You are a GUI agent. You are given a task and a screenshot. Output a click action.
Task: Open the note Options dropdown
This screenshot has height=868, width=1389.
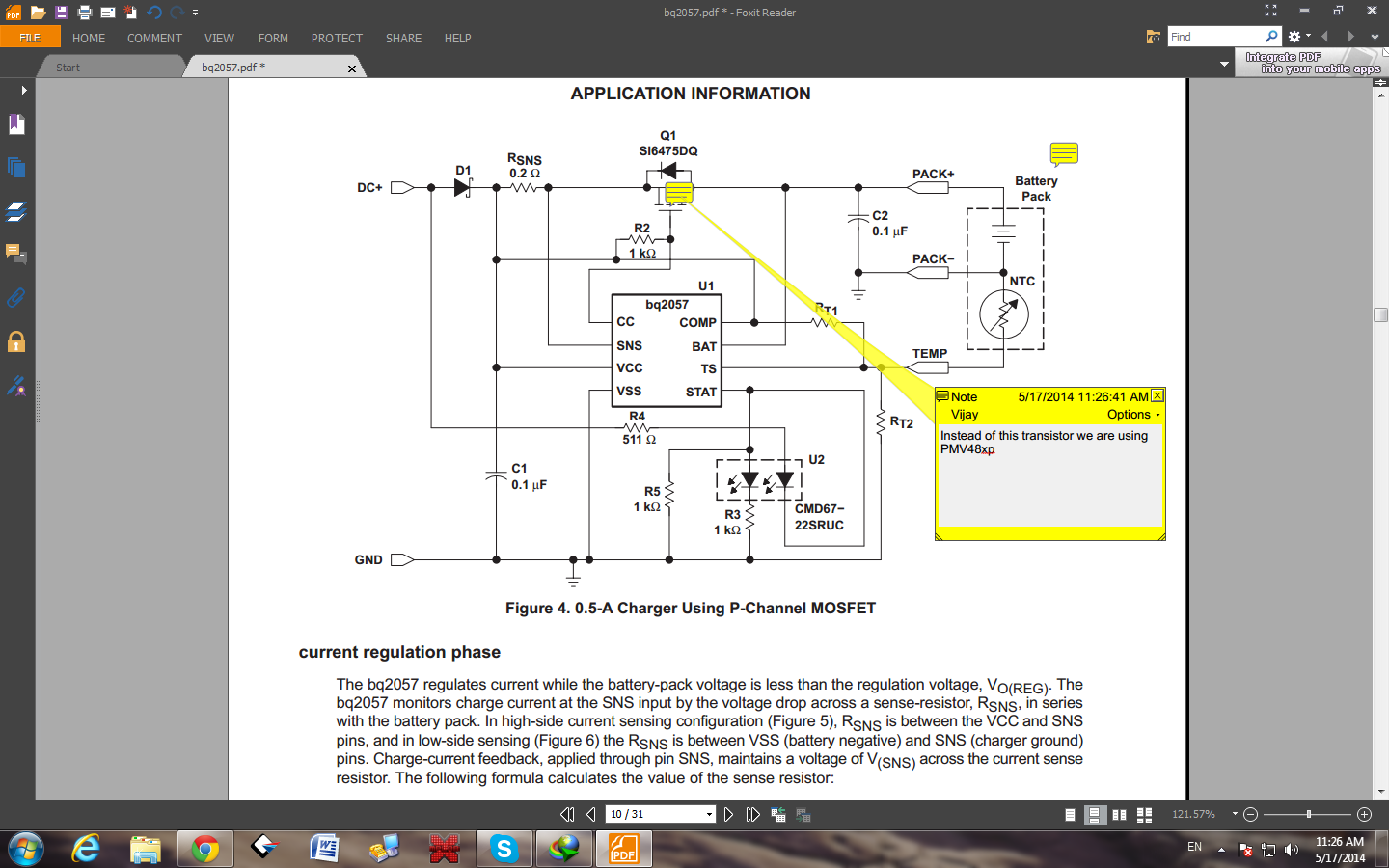1133,415
